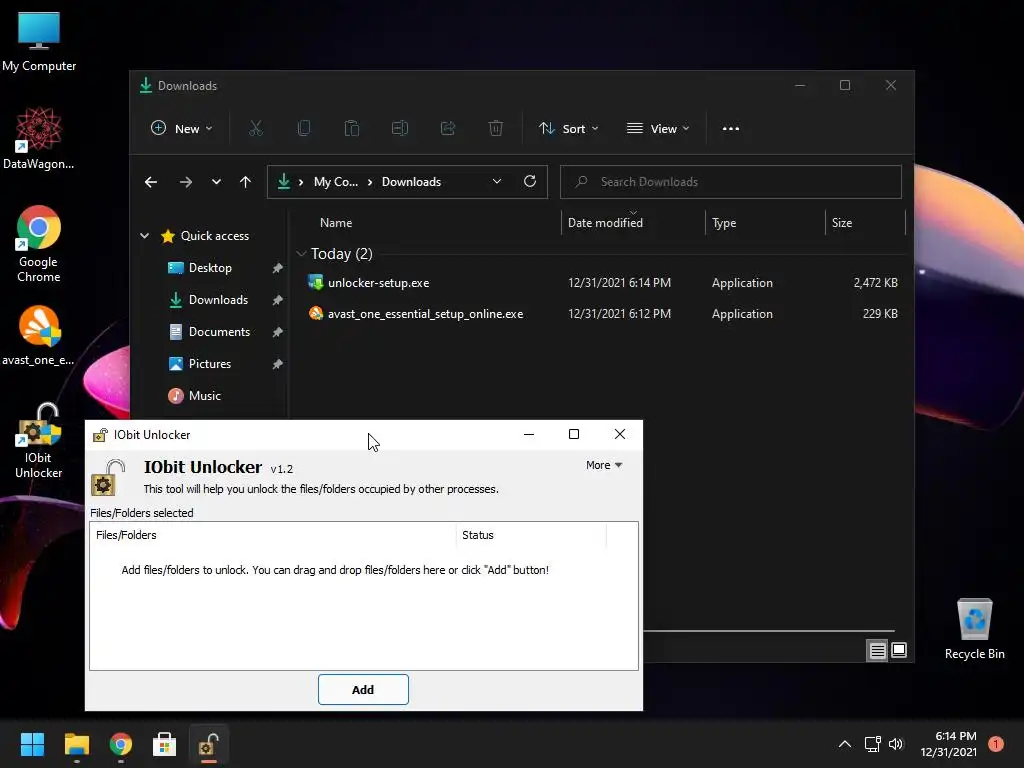Click the Paste clipboard icon in Explorer toolbar
This screenshot has width=1024, height=768.
point(352,129)
